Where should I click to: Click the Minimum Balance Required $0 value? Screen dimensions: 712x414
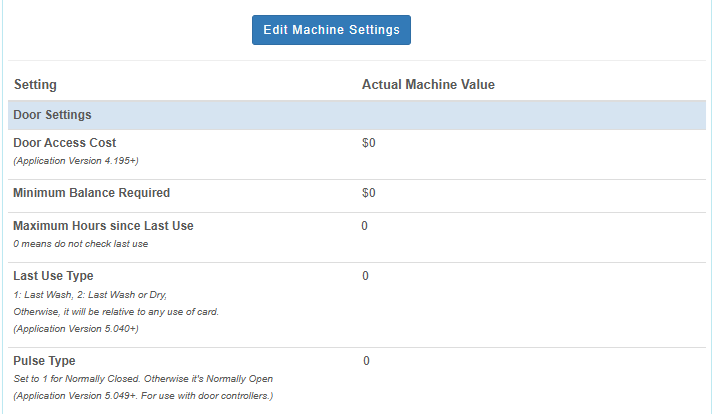[x=368, y=193]
